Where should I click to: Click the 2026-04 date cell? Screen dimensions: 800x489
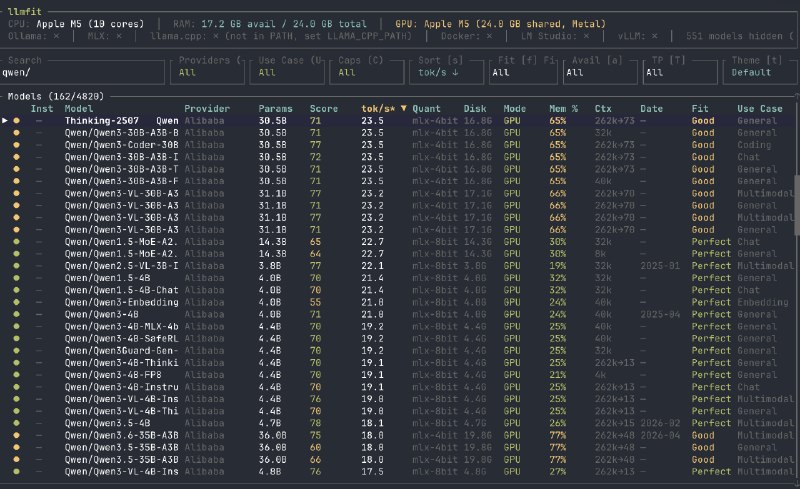coord(660,435)
